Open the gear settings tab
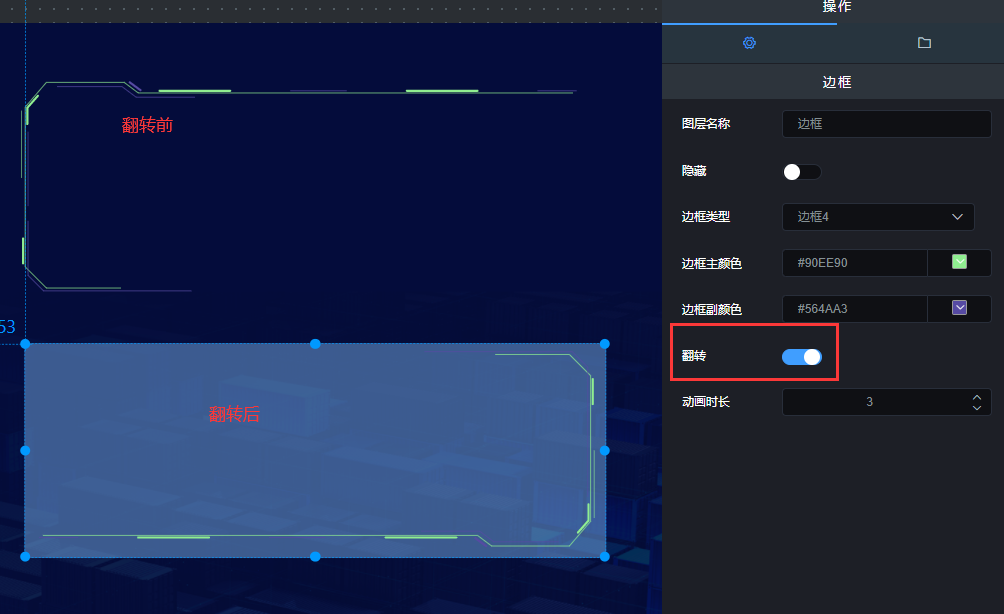This screenshot has height=614, width=1004. [749, 43]
